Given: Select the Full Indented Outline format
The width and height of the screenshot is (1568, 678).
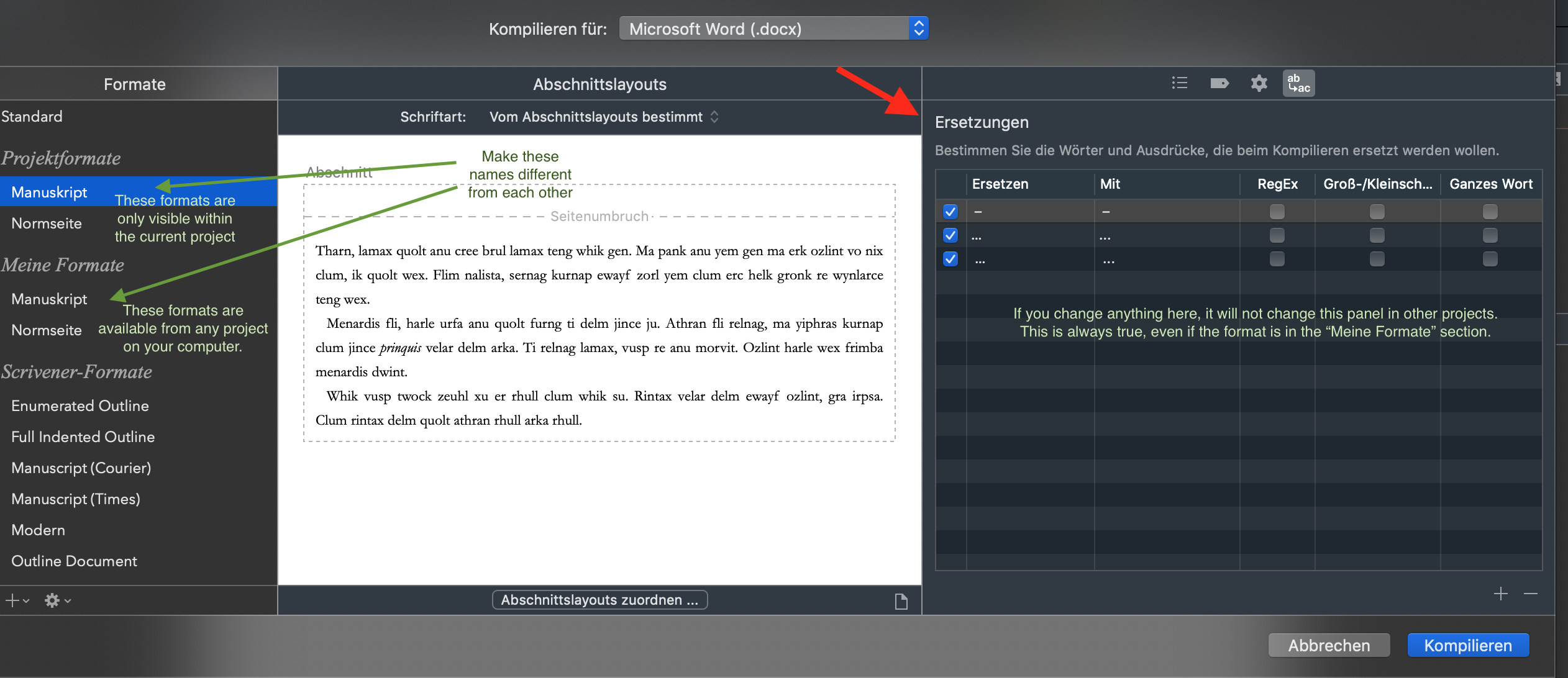Looking at the screenshot, I should click(138, 437).
